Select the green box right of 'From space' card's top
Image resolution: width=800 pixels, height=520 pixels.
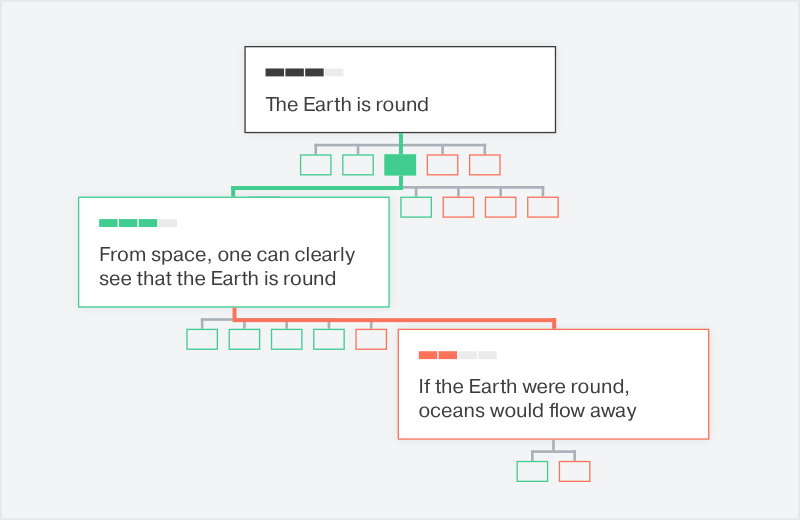coord(416,207)
